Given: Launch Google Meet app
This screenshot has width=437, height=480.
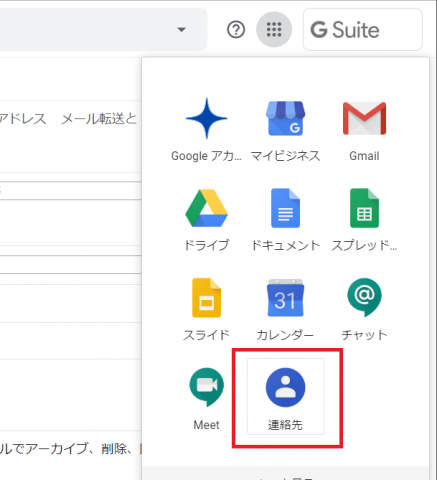Looking at the screenshot, I should (206, 387).
